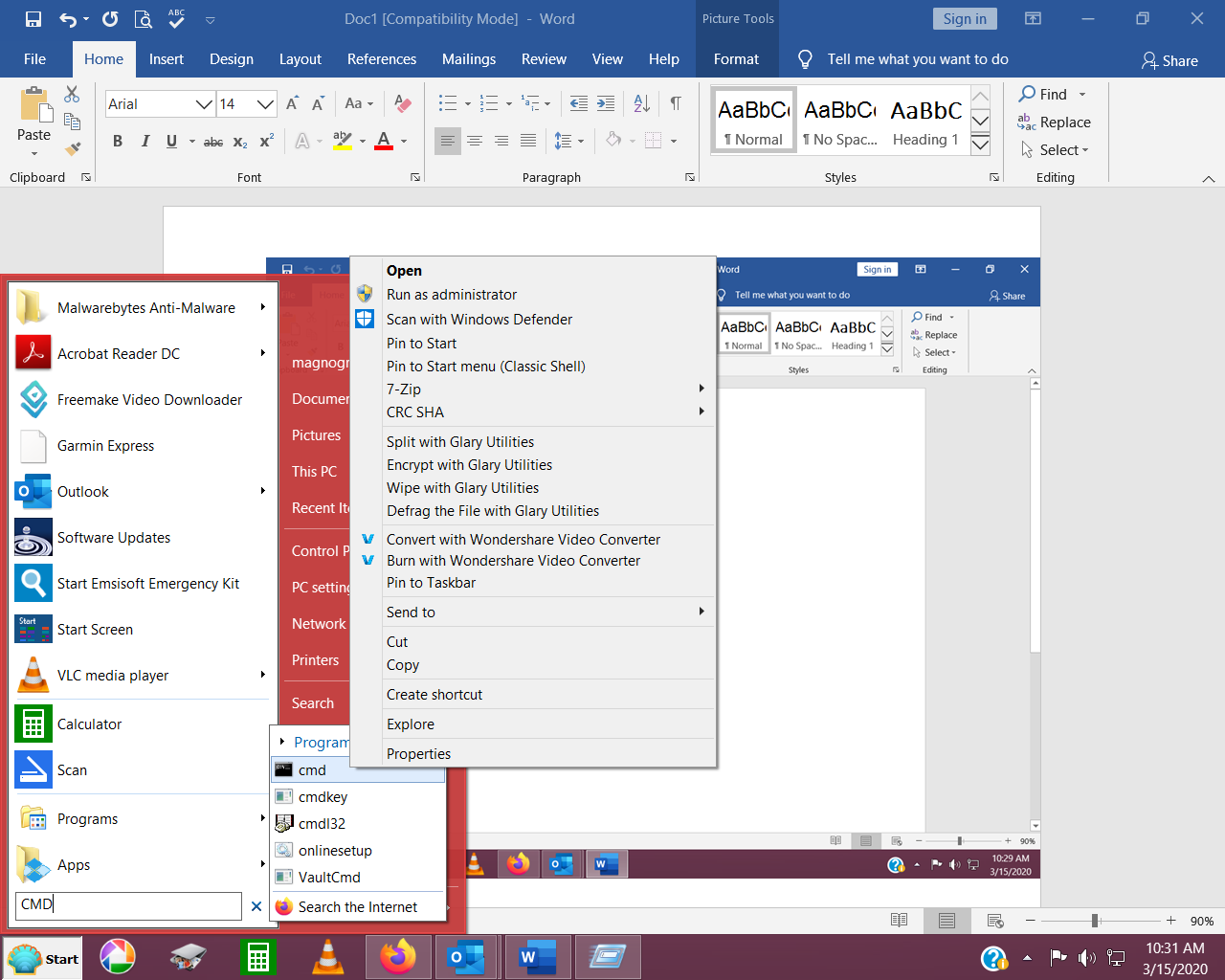
Task: Open the Font size dropdown showing 14
Action: 265,103
